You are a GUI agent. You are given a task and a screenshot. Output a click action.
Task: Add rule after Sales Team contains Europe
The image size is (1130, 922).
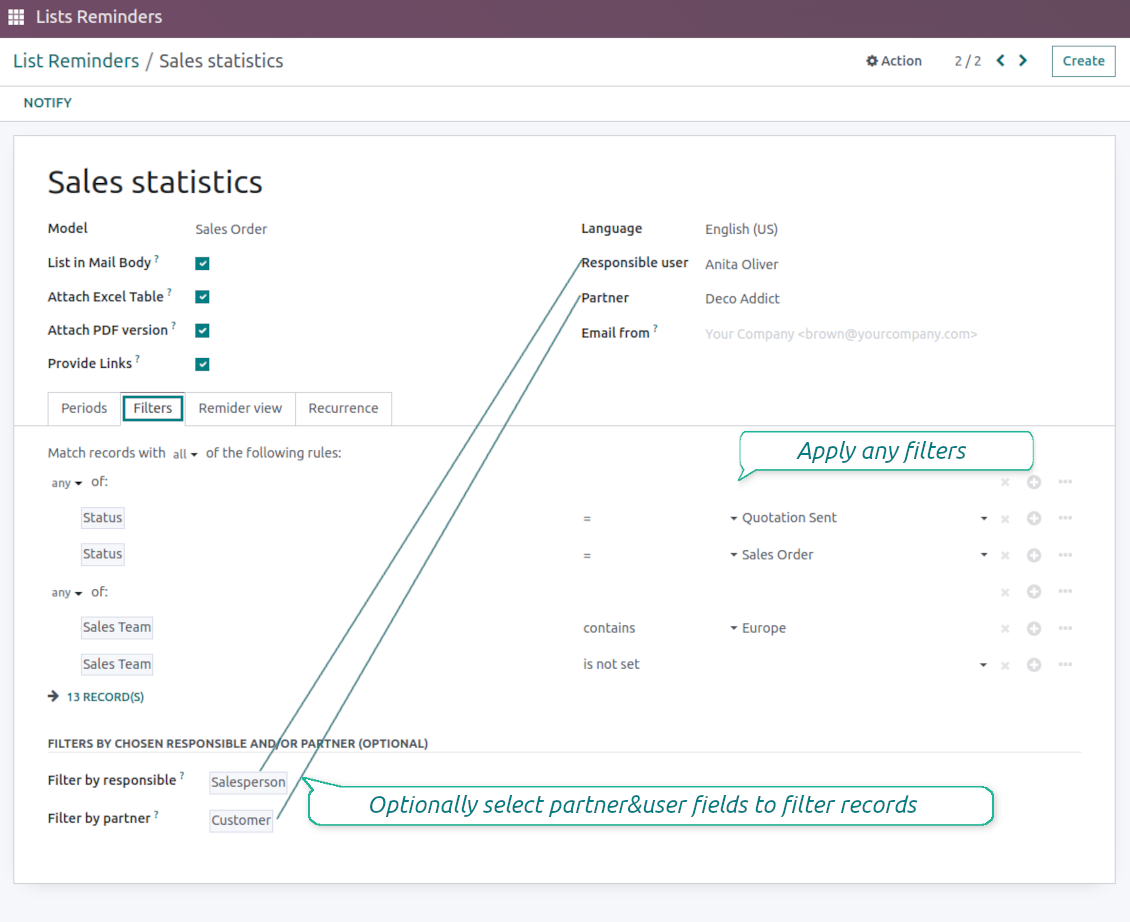tap(1033, 629)
